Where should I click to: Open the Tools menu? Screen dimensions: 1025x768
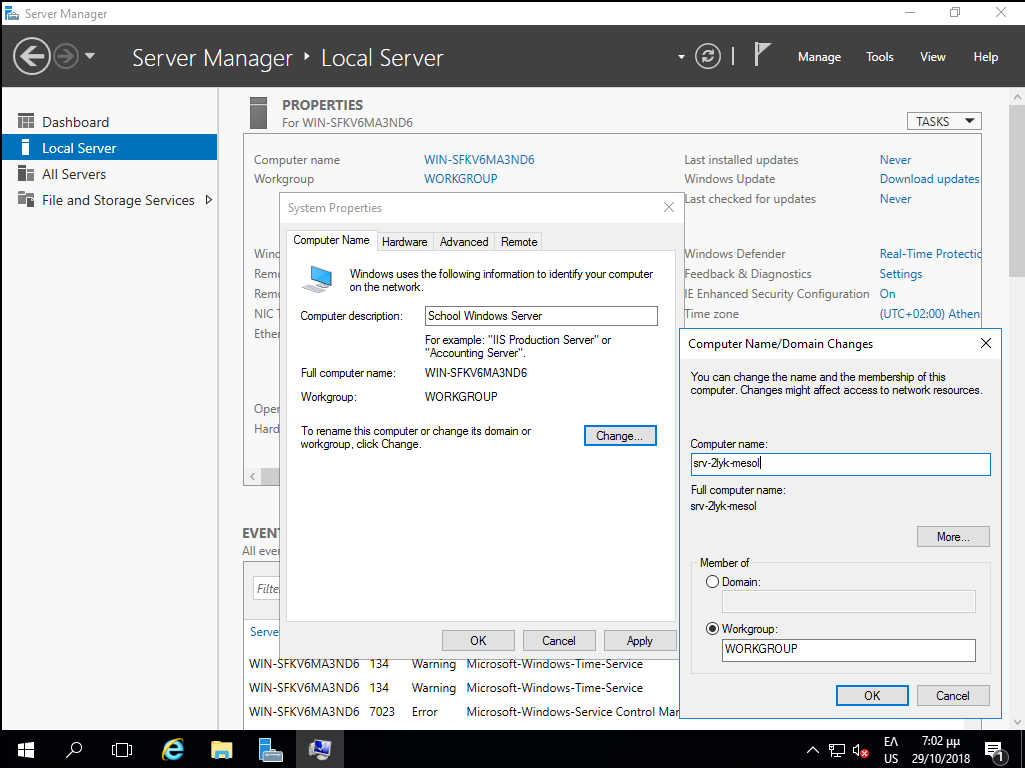click(879, 57)
